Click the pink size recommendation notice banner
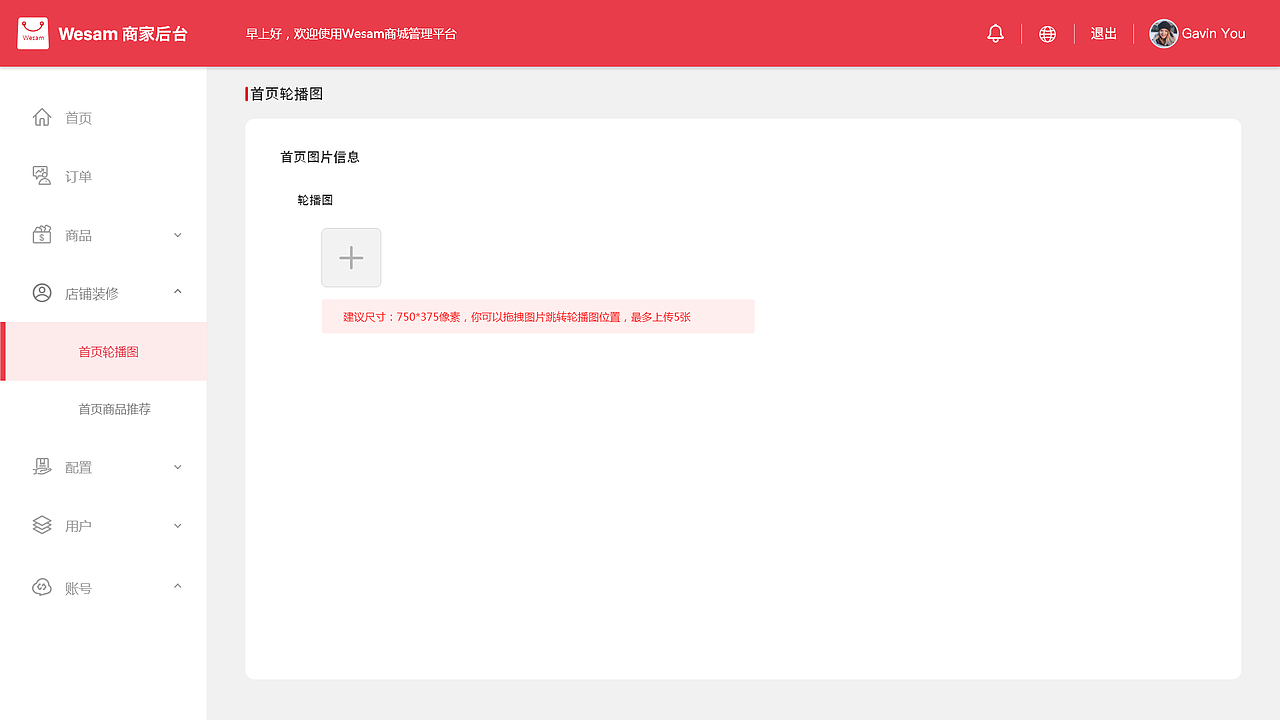Screen dimensions: 1280x720 [x=537, y=316]
